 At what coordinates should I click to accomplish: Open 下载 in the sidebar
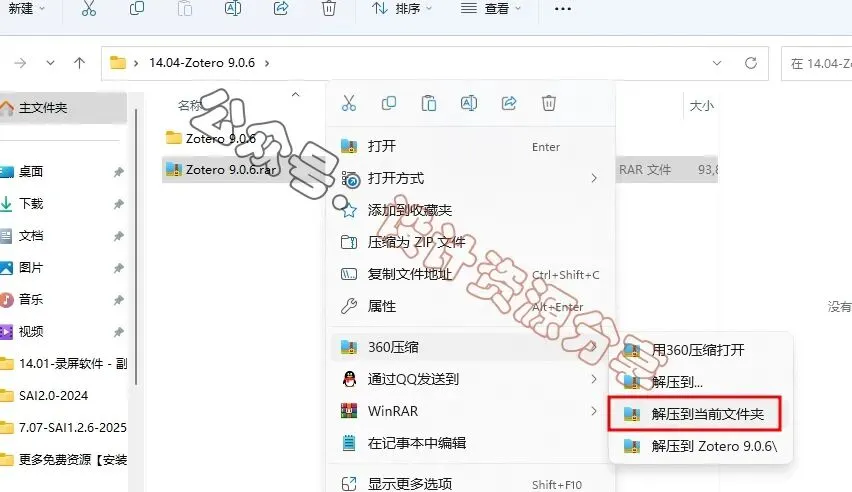pos(30,204)
